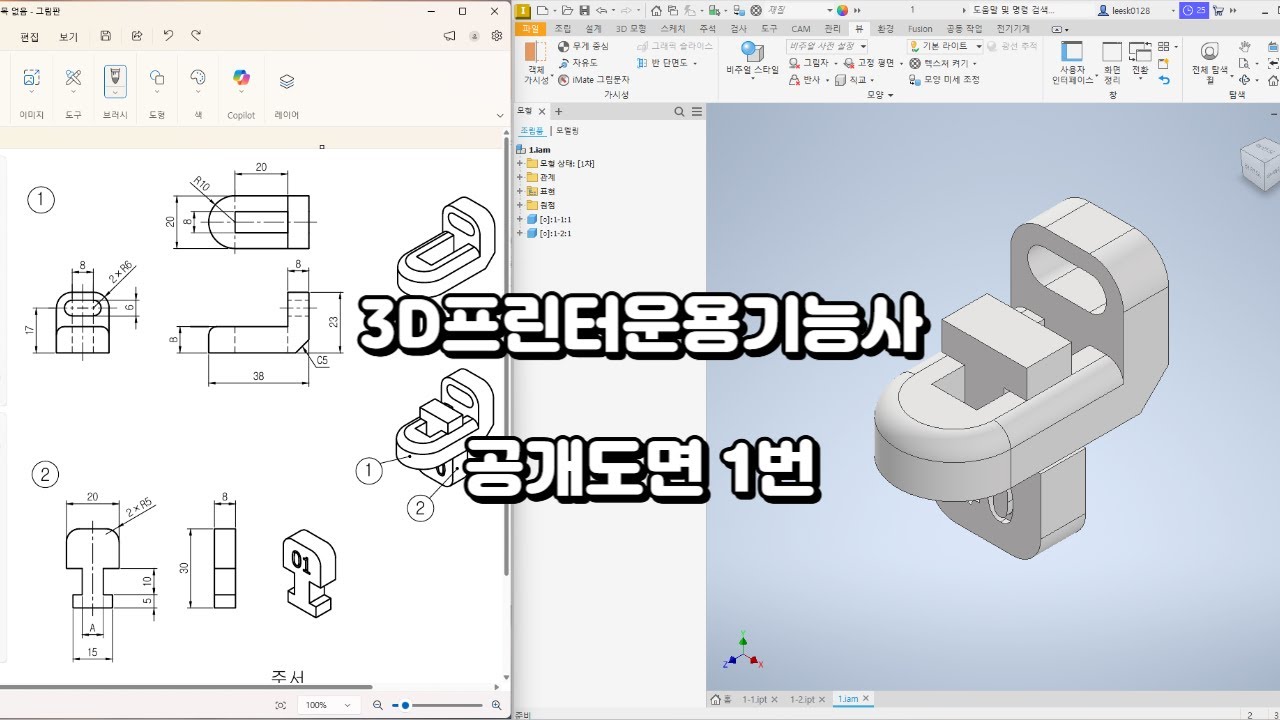
Task: Expand the [o]:1-2:1 component node
Action: tap(520, 233)
